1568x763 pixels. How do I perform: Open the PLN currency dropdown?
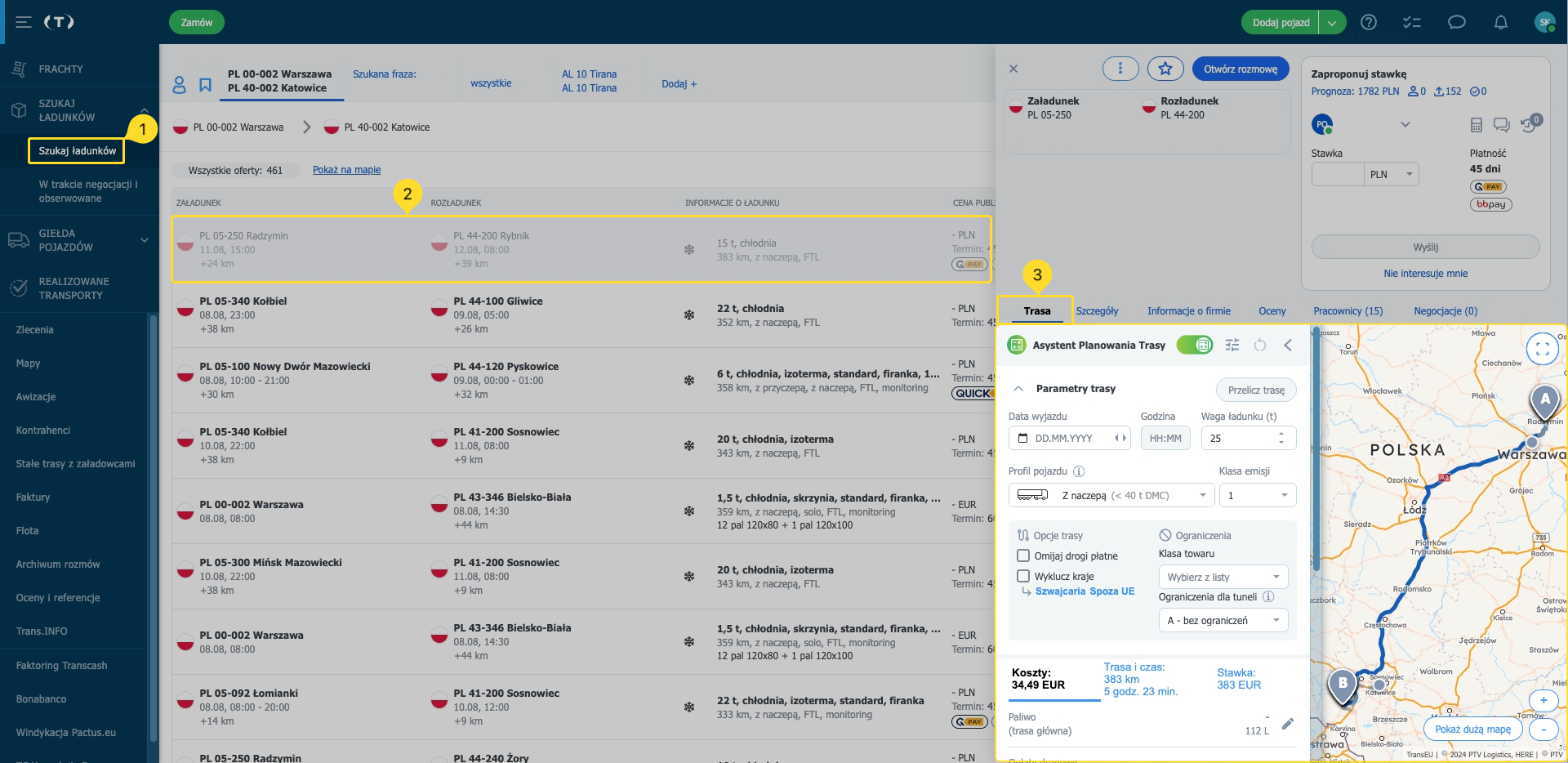tap(1392, 174)
